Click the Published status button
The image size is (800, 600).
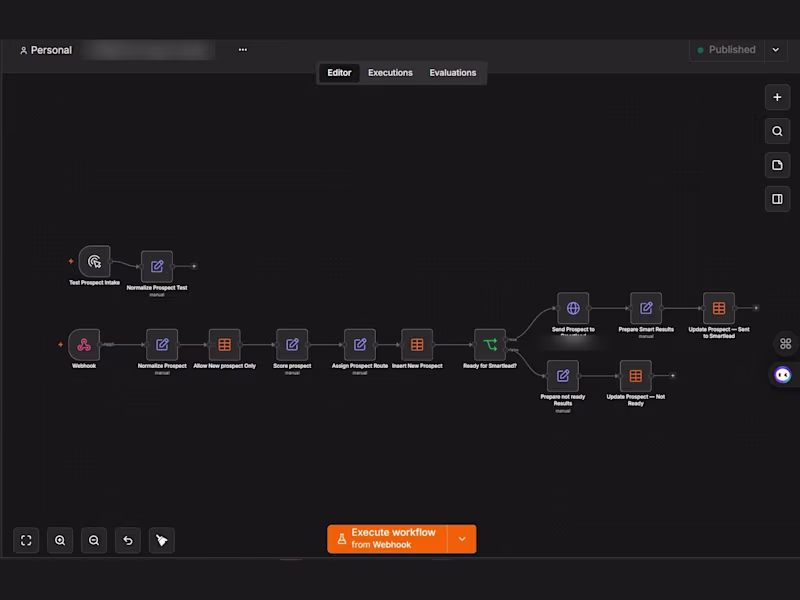[727, 49]
